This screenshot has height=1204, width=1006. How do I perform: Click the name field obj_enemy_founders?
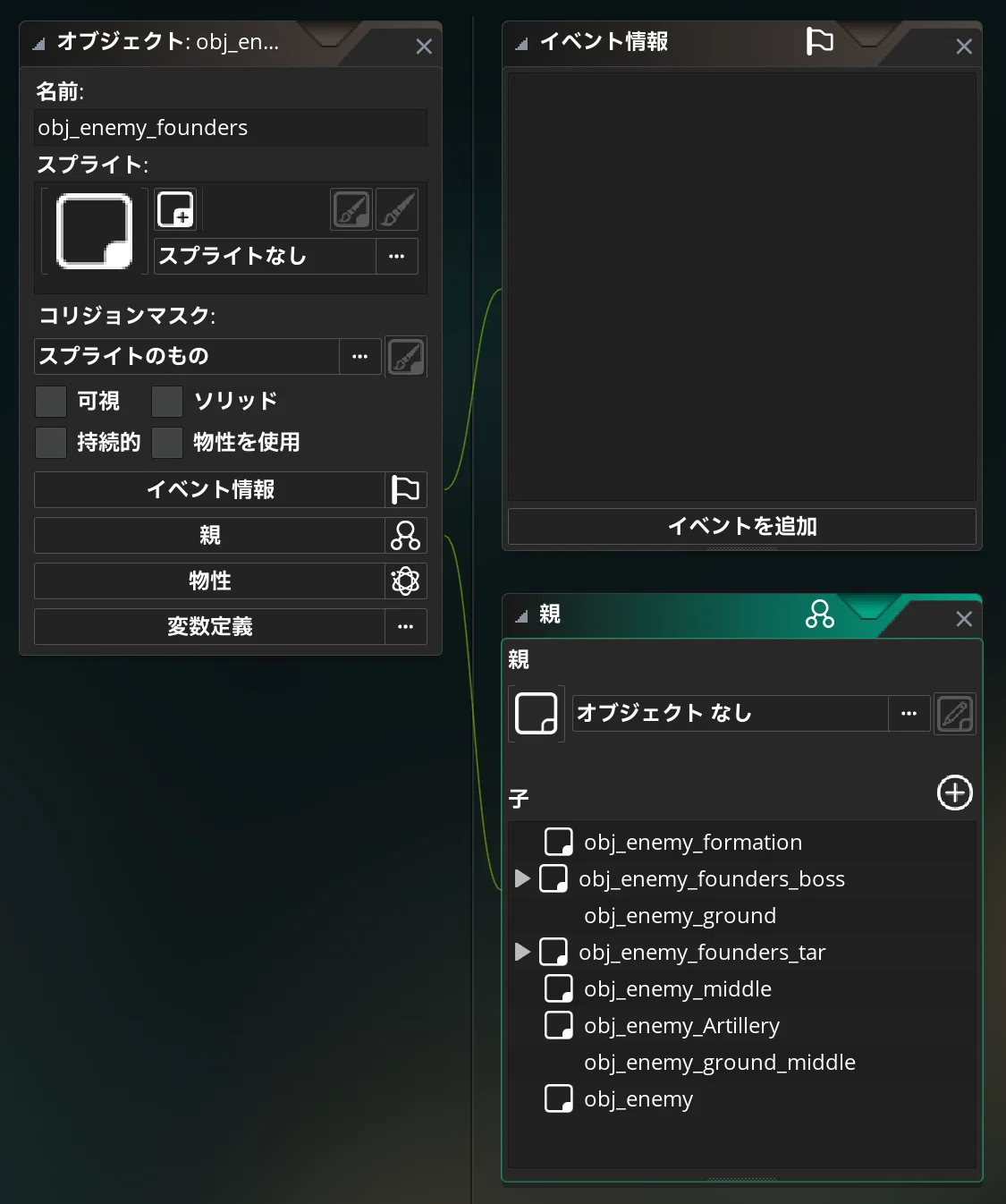click(x=231, y=128)
